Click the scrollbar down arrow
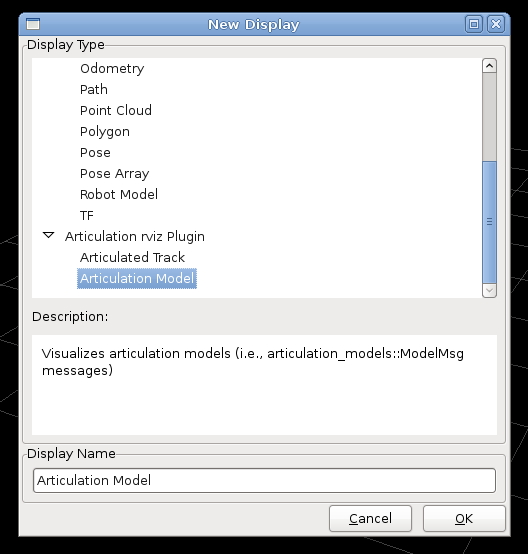This screenshot has width=528, height=554. (x=489, y=290)
